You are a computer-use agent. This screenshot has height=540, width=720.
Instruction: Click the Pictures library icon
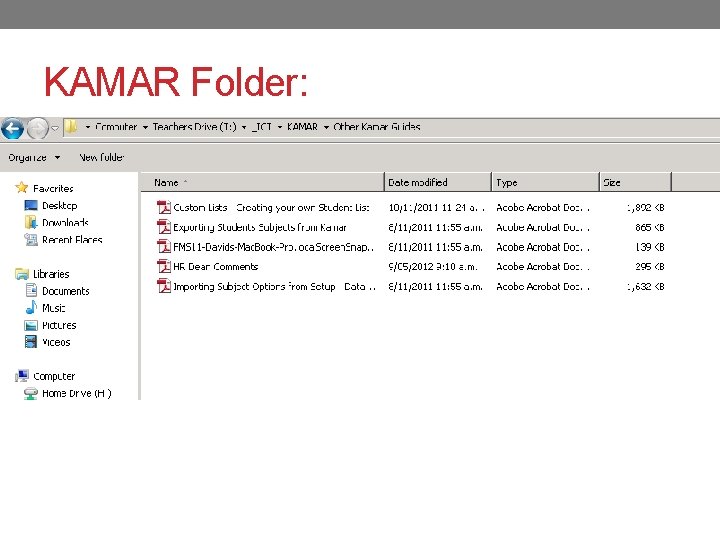tap(31, 325)
